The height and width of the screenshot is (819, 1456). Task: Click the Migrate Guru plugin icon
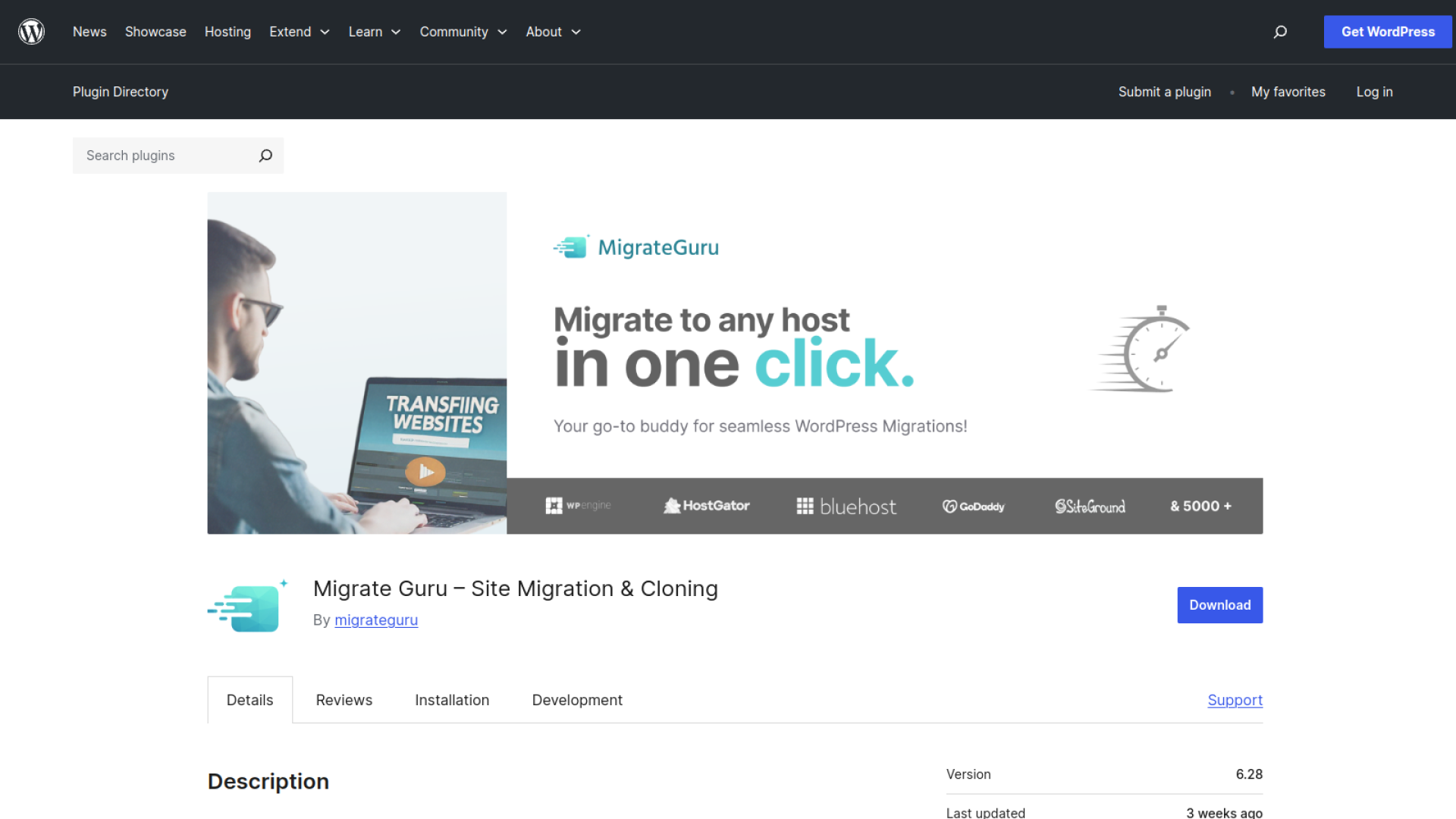coord(248,605)
